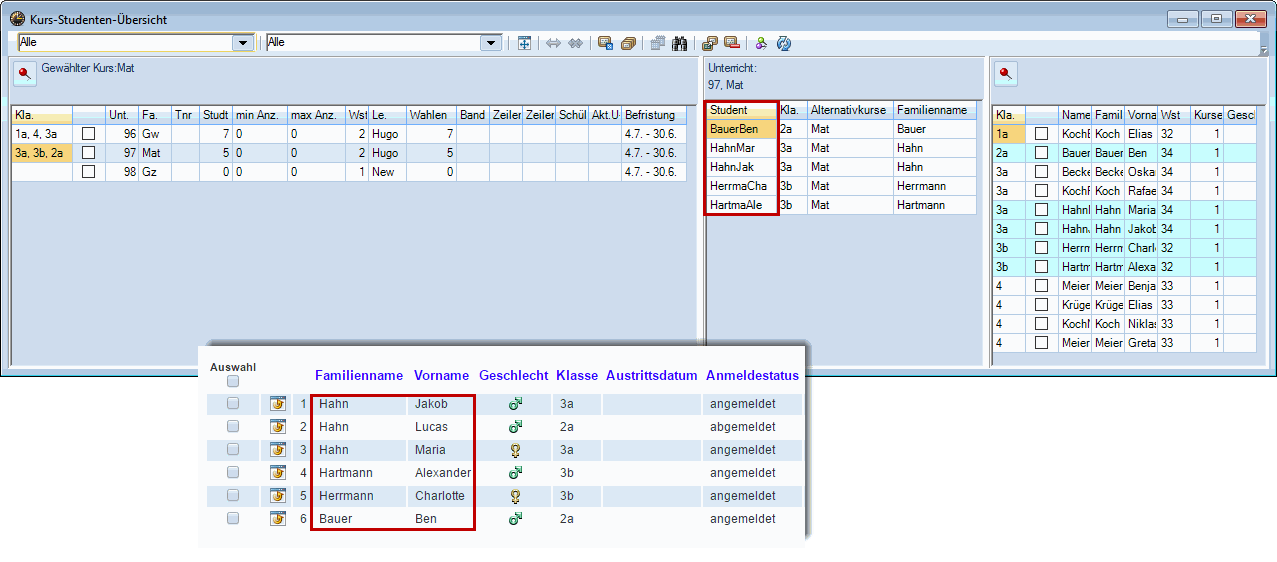Open the right 'Alle' combo box arrow
Viewport: 1277px width, 562px height.
[491, 43]
